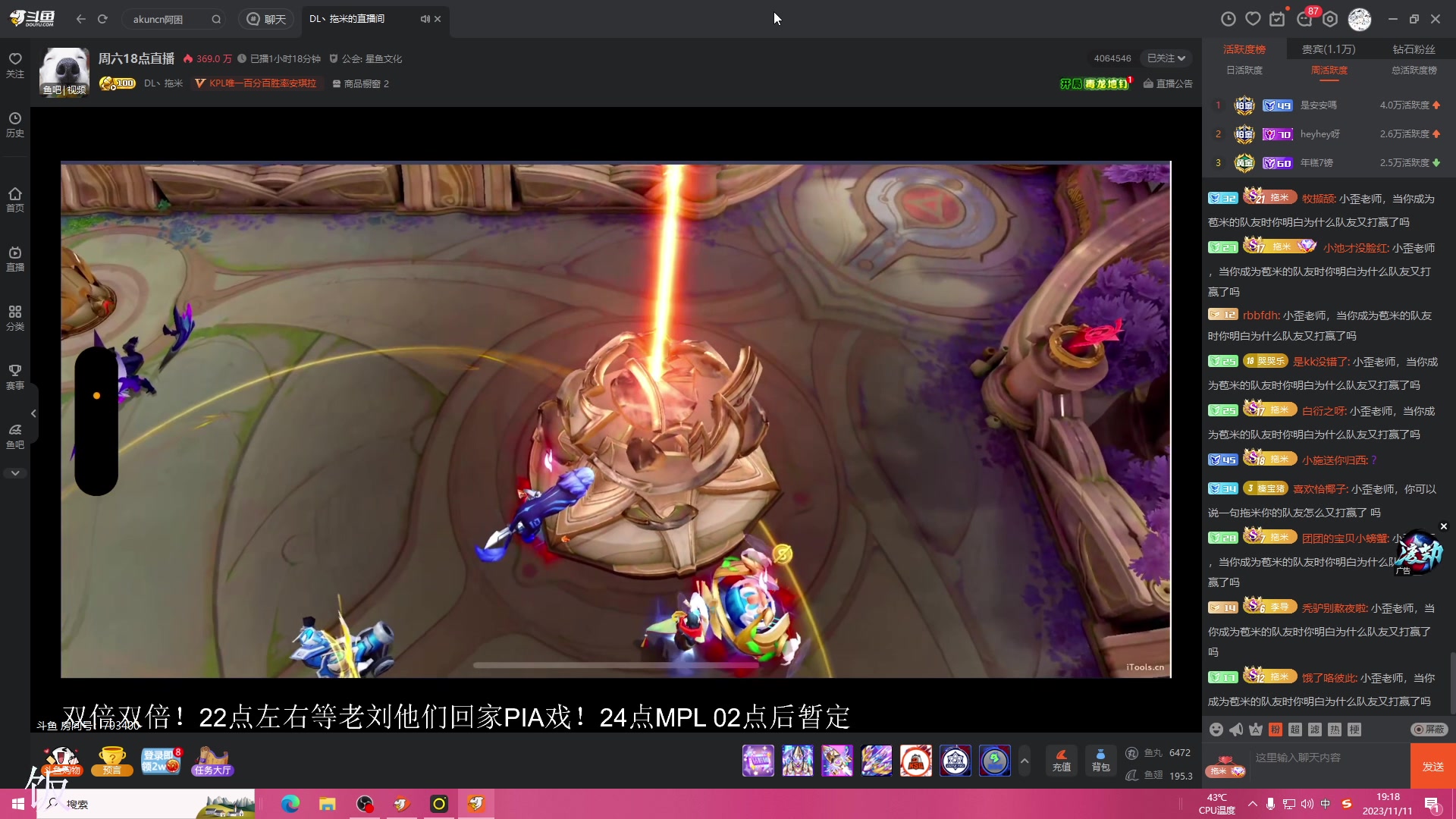Toggle the 粉 fan danmaku option
The image size is (1456, 819).
[1276, 730]
